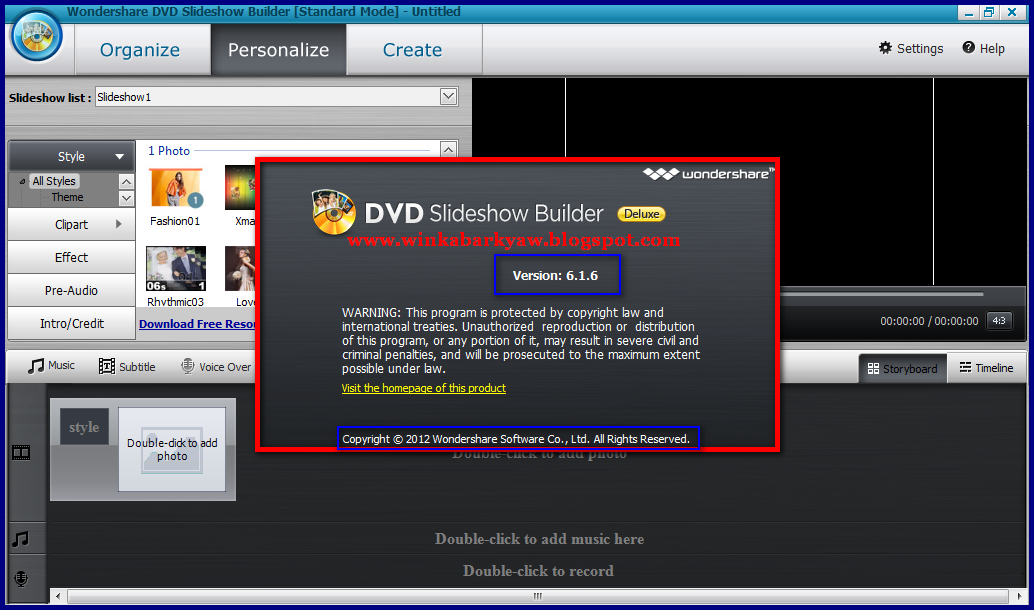
Task: Open Settings via the gear icon
Action: pos(886,47)
